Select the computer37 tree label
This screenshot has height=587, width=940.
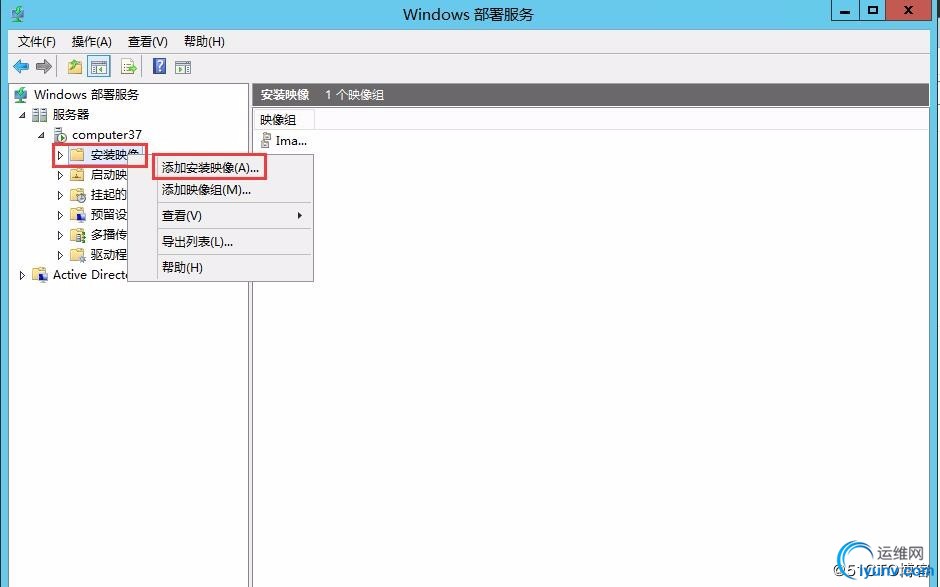(x=107, y=135)
